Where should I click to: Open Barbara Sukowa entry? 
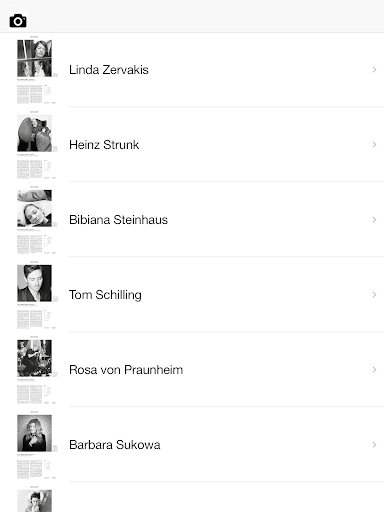tap(192, 445)
